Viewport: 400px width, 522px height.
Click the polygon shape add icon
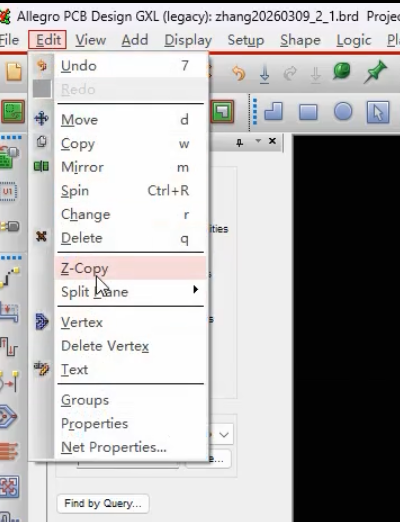pyautogui.click(x=273, y=111)
